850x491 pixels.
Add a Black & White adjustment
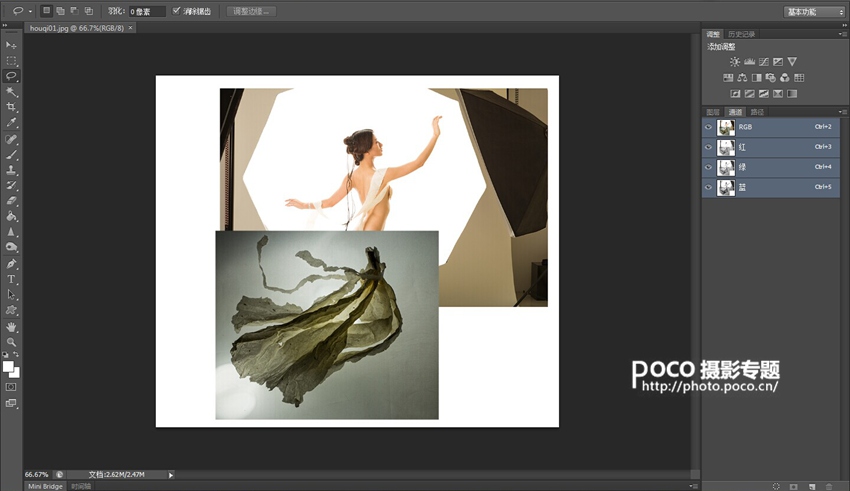(x=756, y=77)
